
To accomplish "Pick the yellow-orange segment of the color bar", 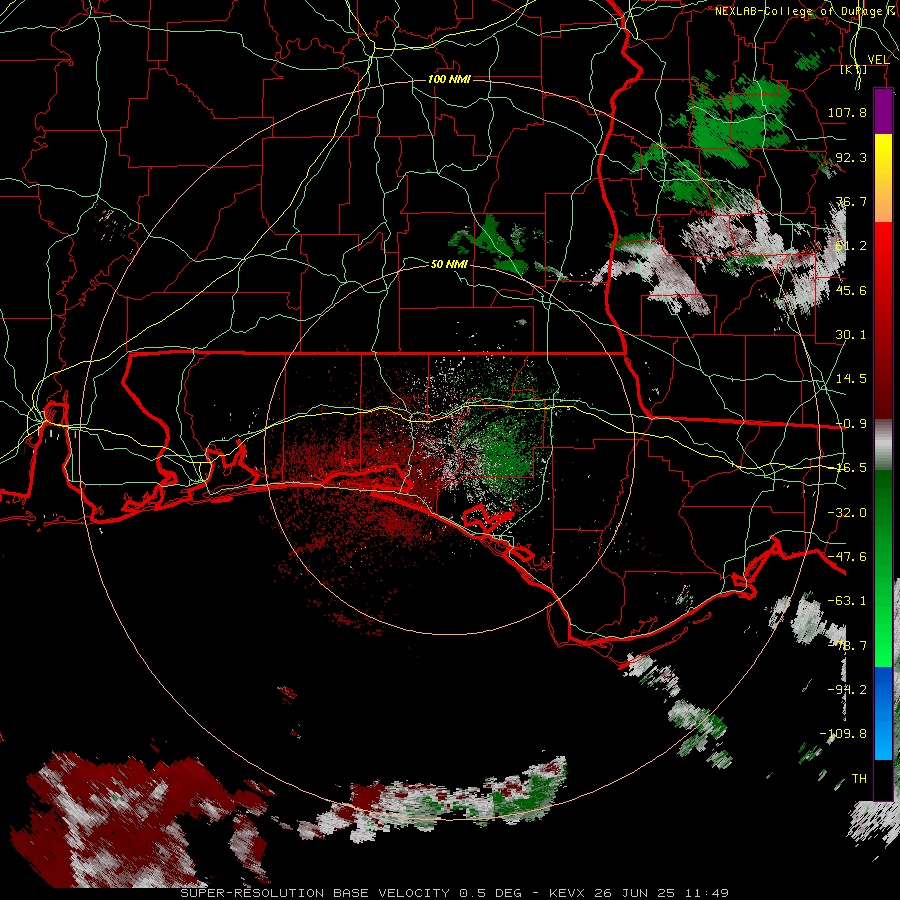I will 883,178.
